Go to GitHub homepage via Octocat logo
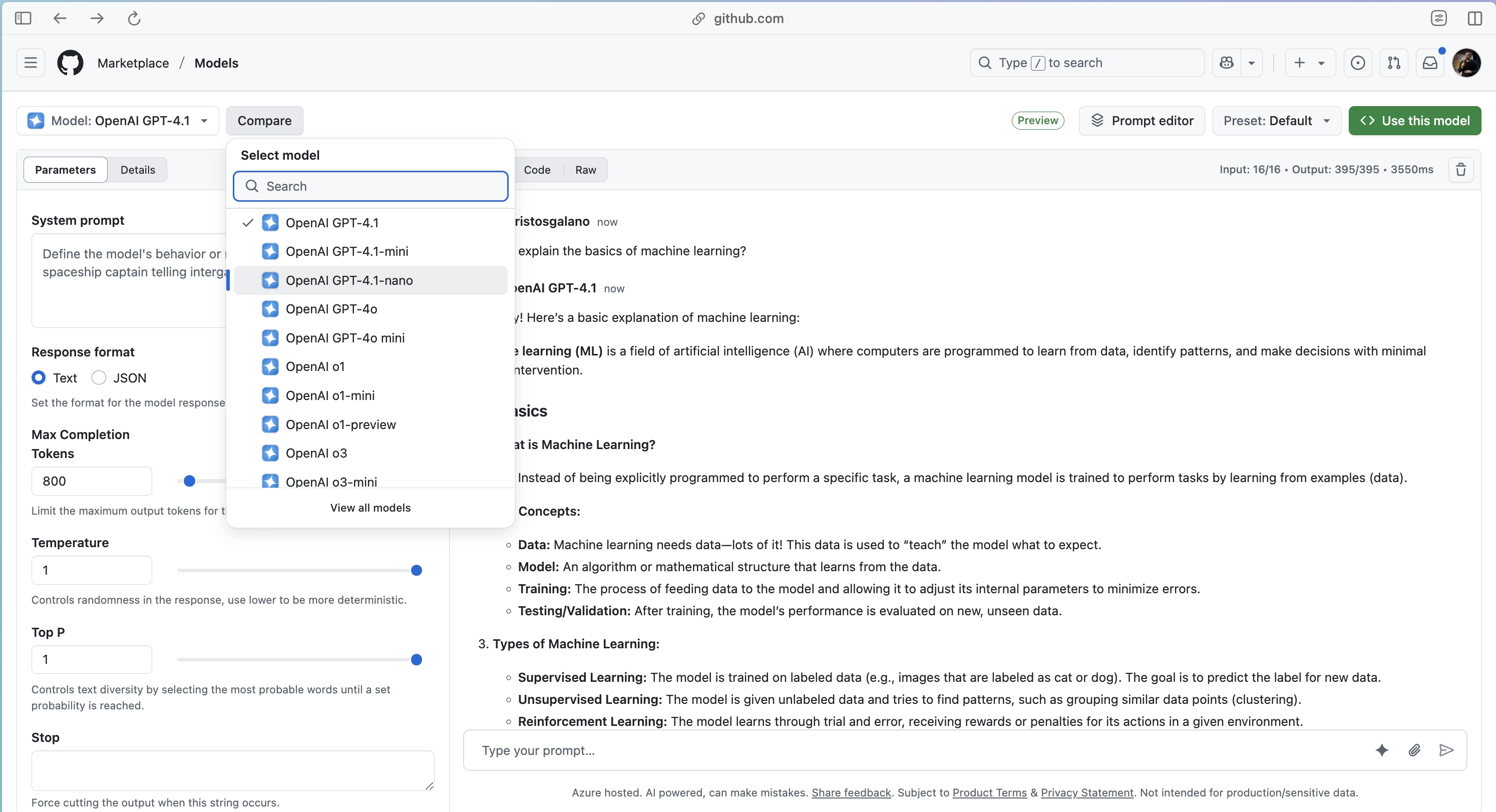The image size is (1496, 812). 70,63
